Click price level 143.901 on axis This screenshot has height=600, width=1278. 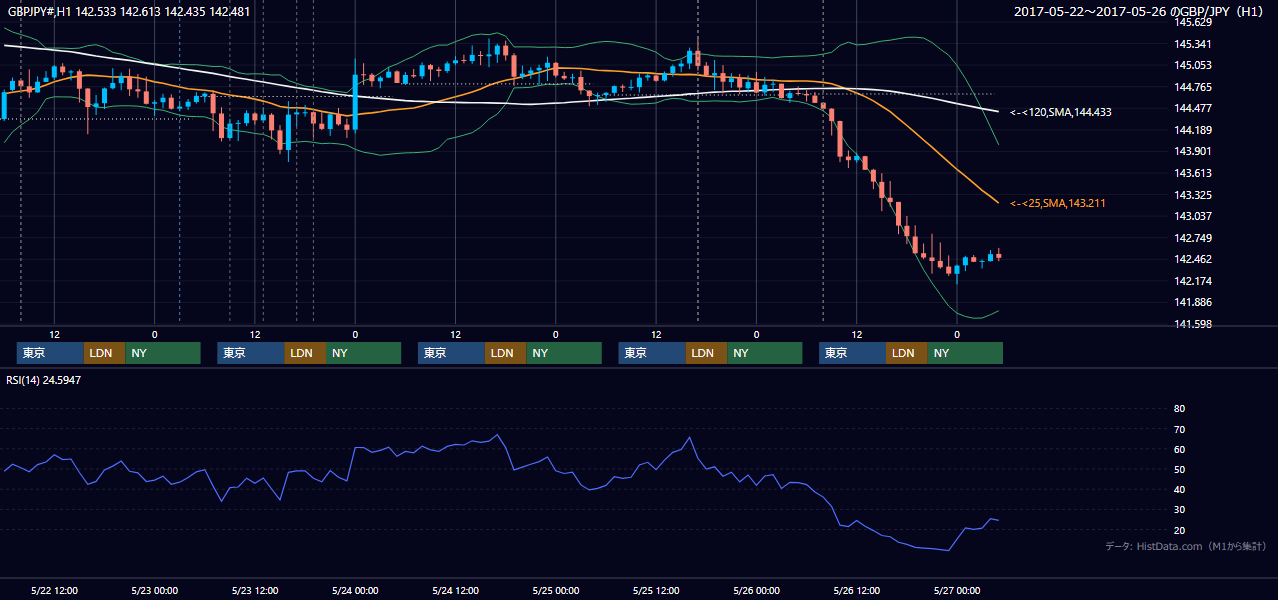pos(1192,151)
